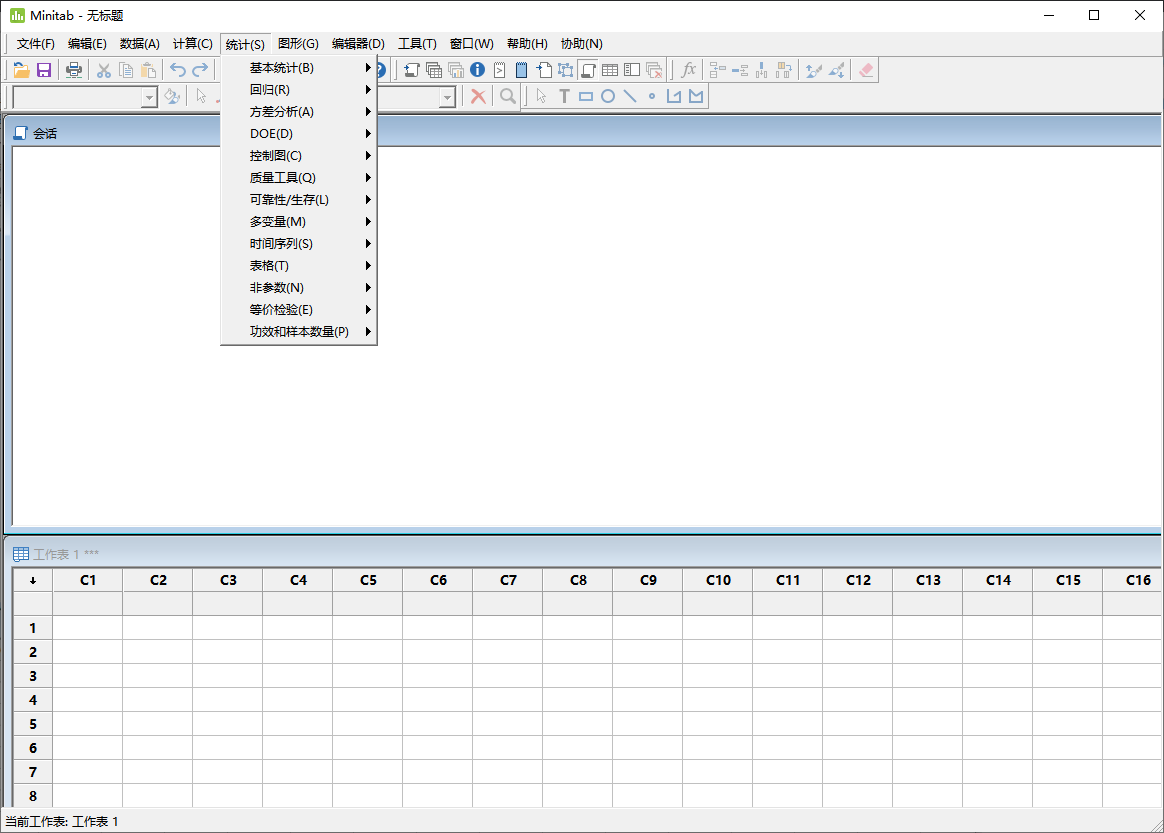Viewport: 1164px width, 833px height.
Task: Click the paint bucket icon beside the combo box
Action: coord(172,97)
